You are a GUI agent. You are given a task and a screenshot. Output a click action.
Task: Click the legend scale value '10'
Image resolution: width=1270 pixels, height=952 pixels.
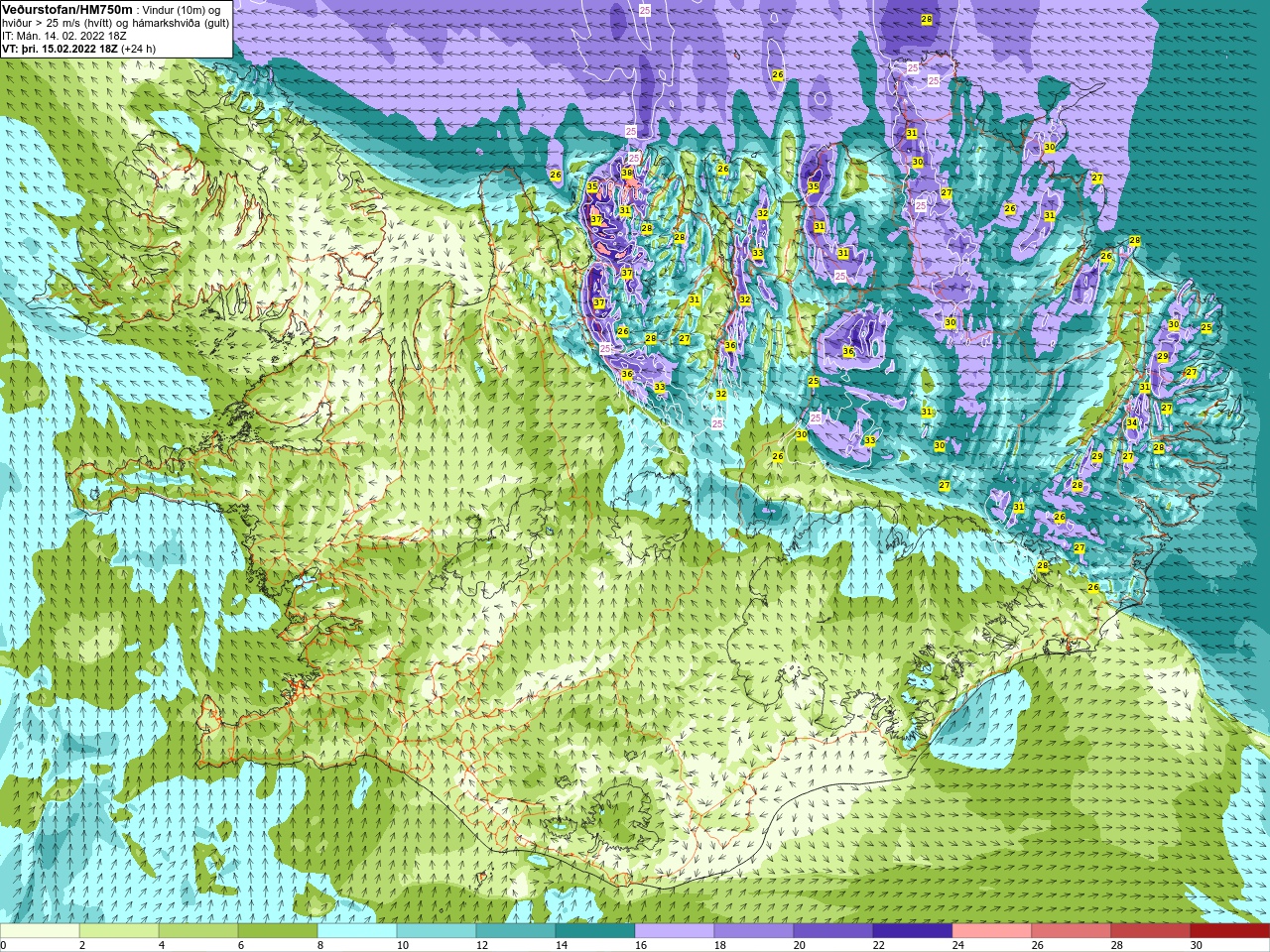(x=403, y=946)
